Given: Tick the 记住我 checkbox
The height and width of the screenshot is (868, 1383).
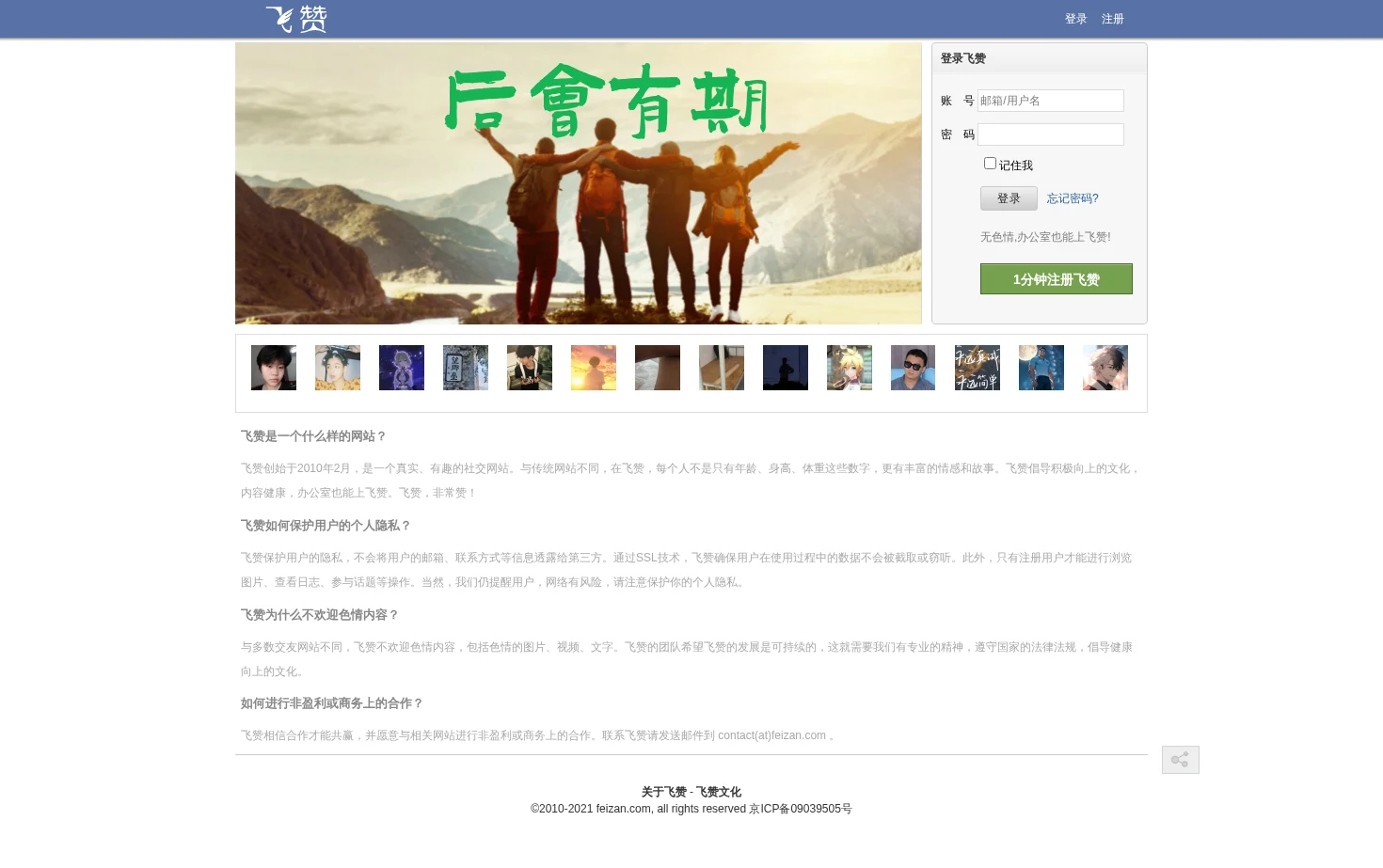Looking at the screenshot, I should (x=990, y=164).
